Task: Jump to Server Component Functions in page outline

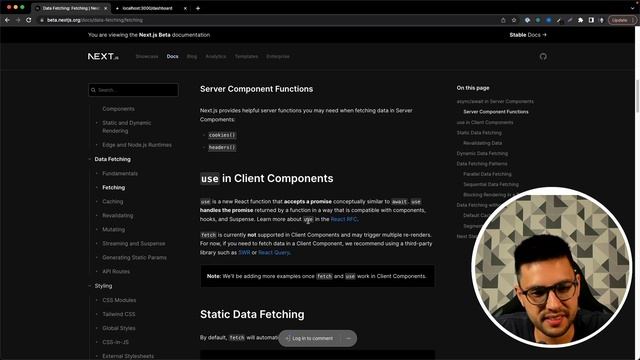Action: point(496,112)
